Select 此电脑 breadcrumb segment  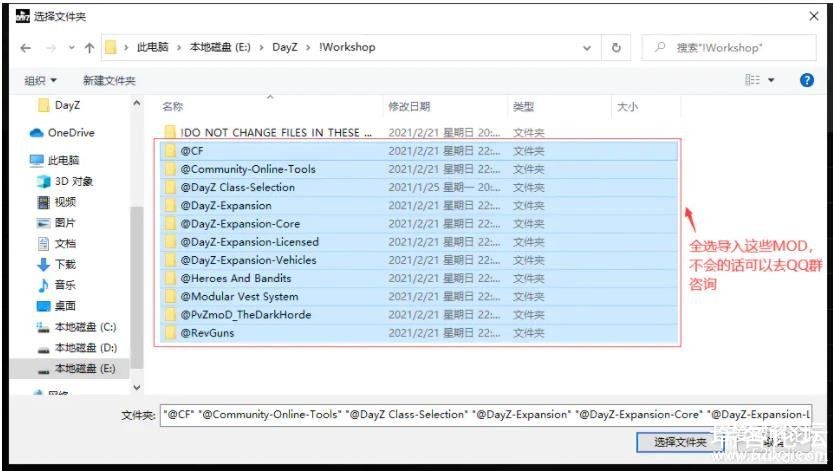click(152, 47)
